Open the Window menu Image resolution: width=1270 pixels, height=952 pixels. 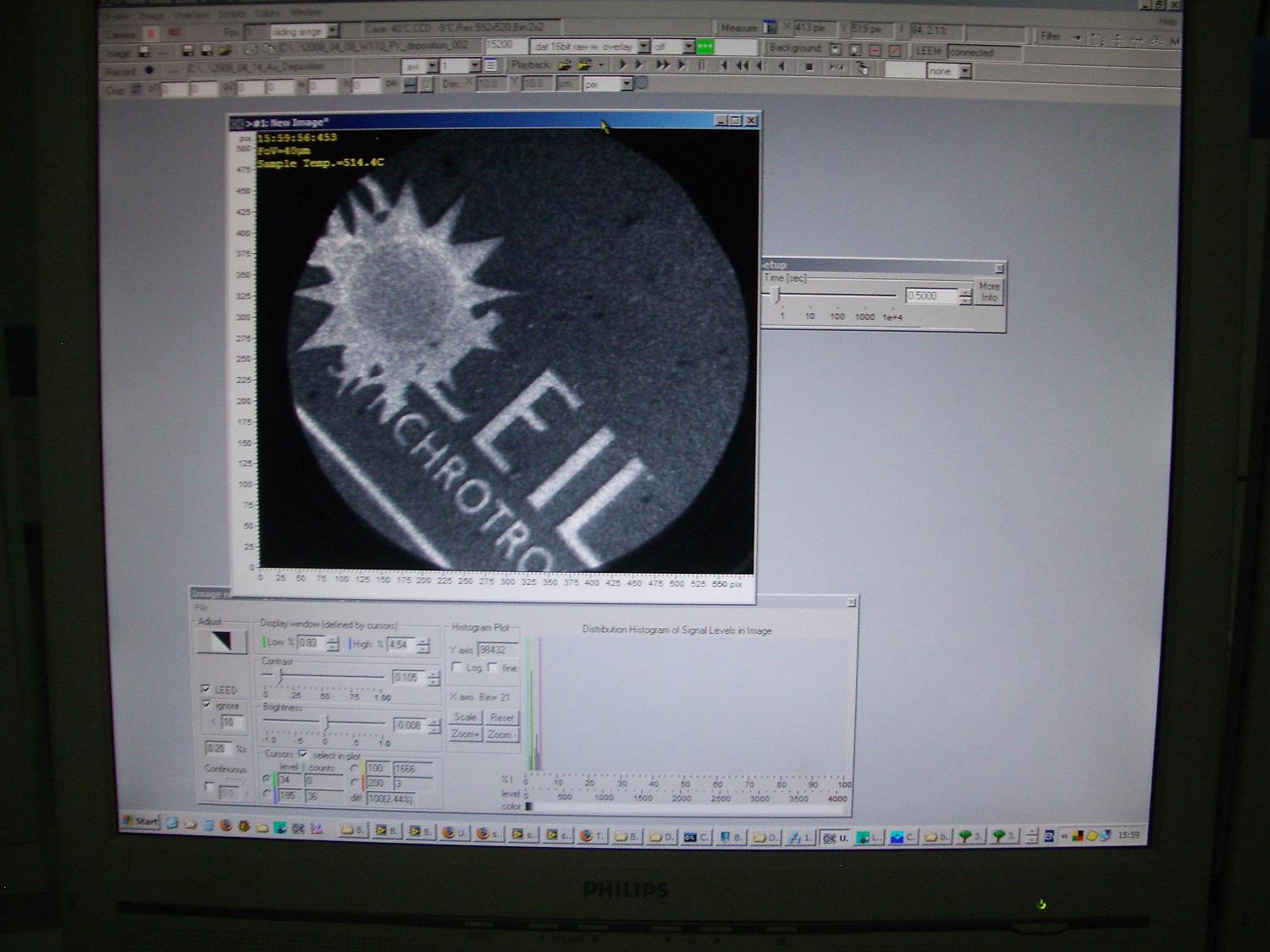point(305,13)
